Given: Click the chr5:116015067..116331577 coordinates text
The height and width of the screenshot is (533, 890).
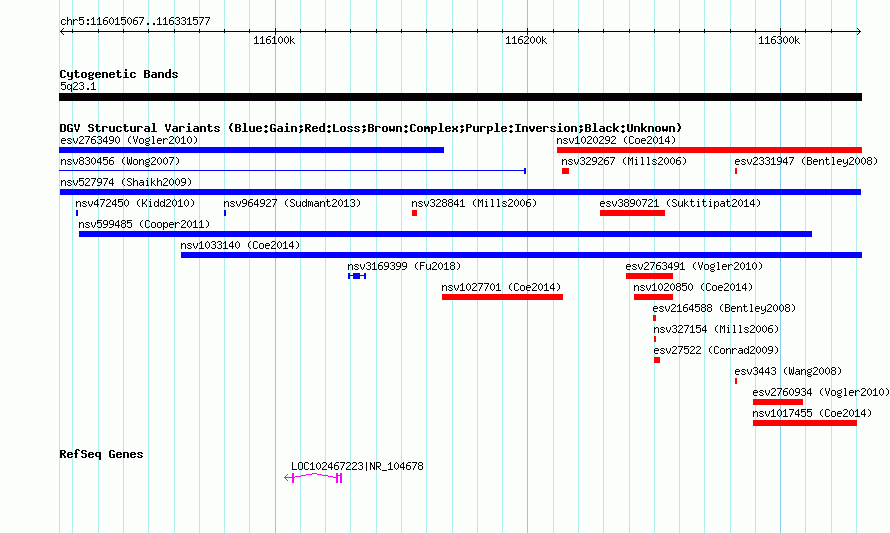Looking at the screenshot, I should click(x=135, y=22).
